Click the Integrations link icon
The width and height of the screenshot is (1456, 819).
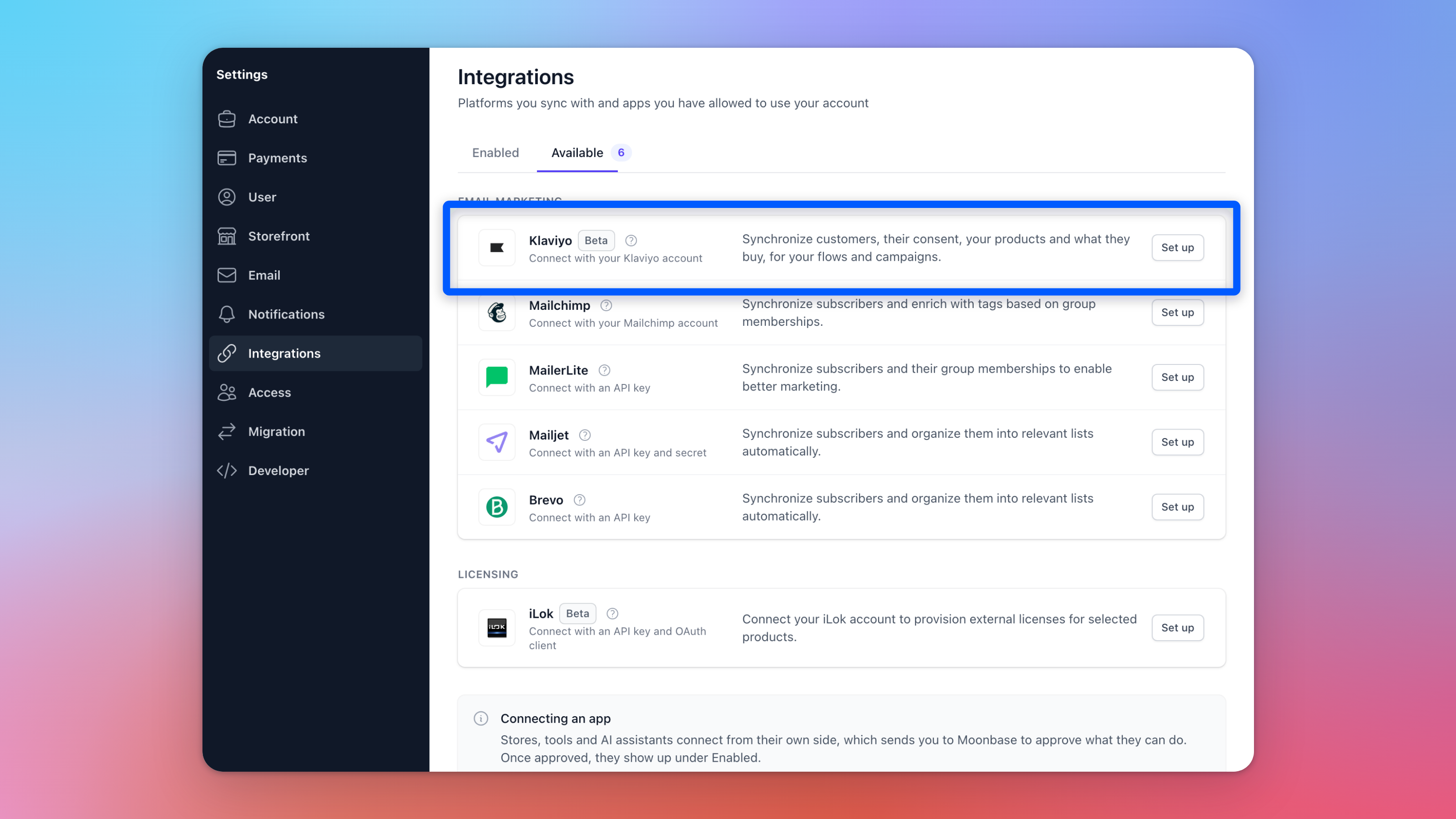(x=227, y=353)
